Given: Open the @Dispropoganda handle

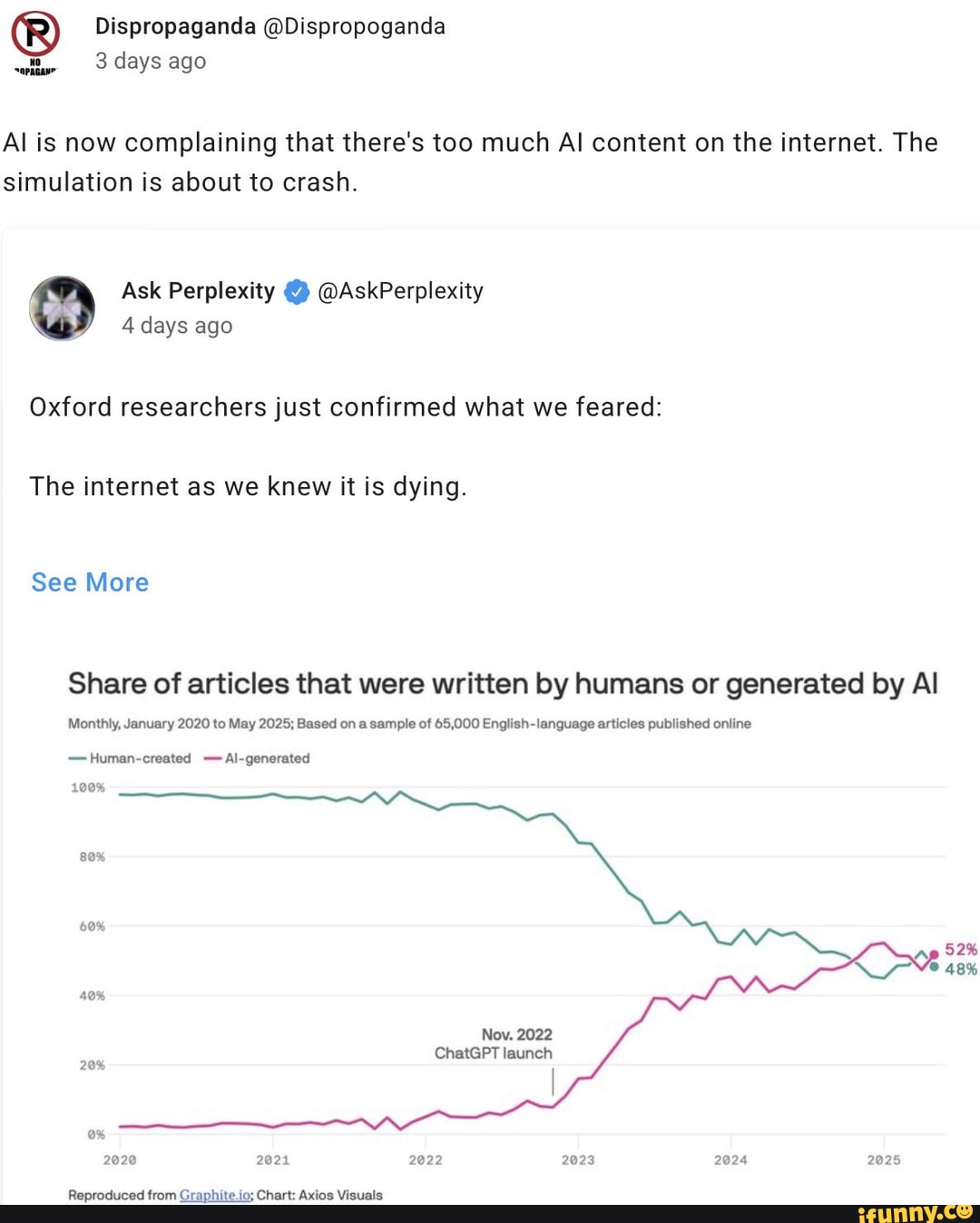Looking at the screenshot, I should pyautogui.click(x=354, y=26).
